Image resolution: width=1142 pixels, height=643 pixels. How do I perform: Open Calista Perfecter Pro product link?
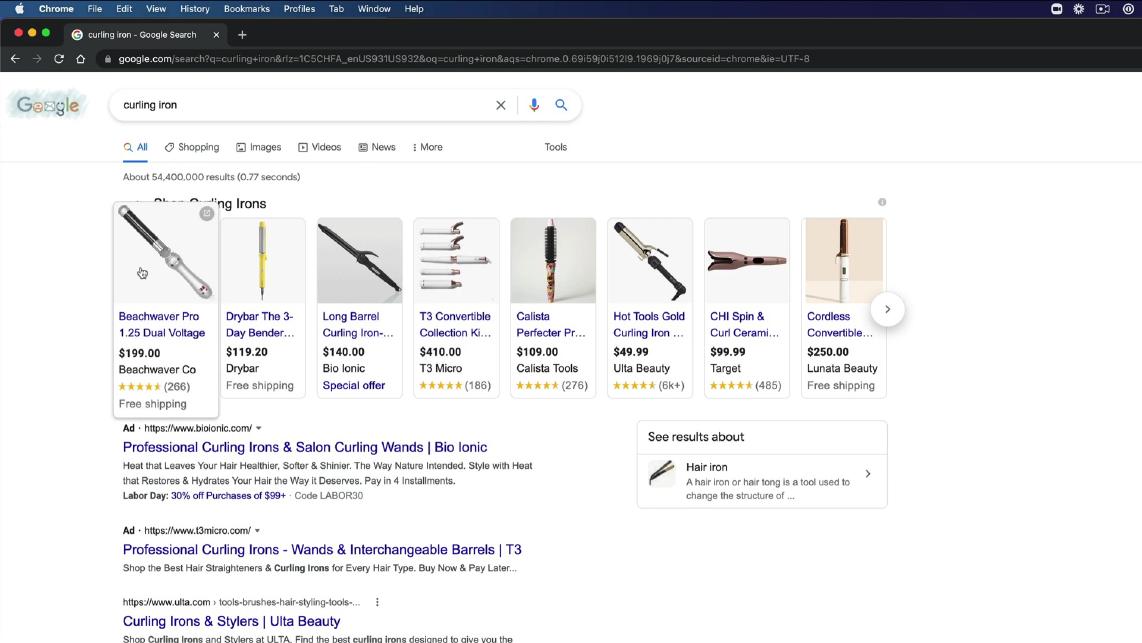551,325
